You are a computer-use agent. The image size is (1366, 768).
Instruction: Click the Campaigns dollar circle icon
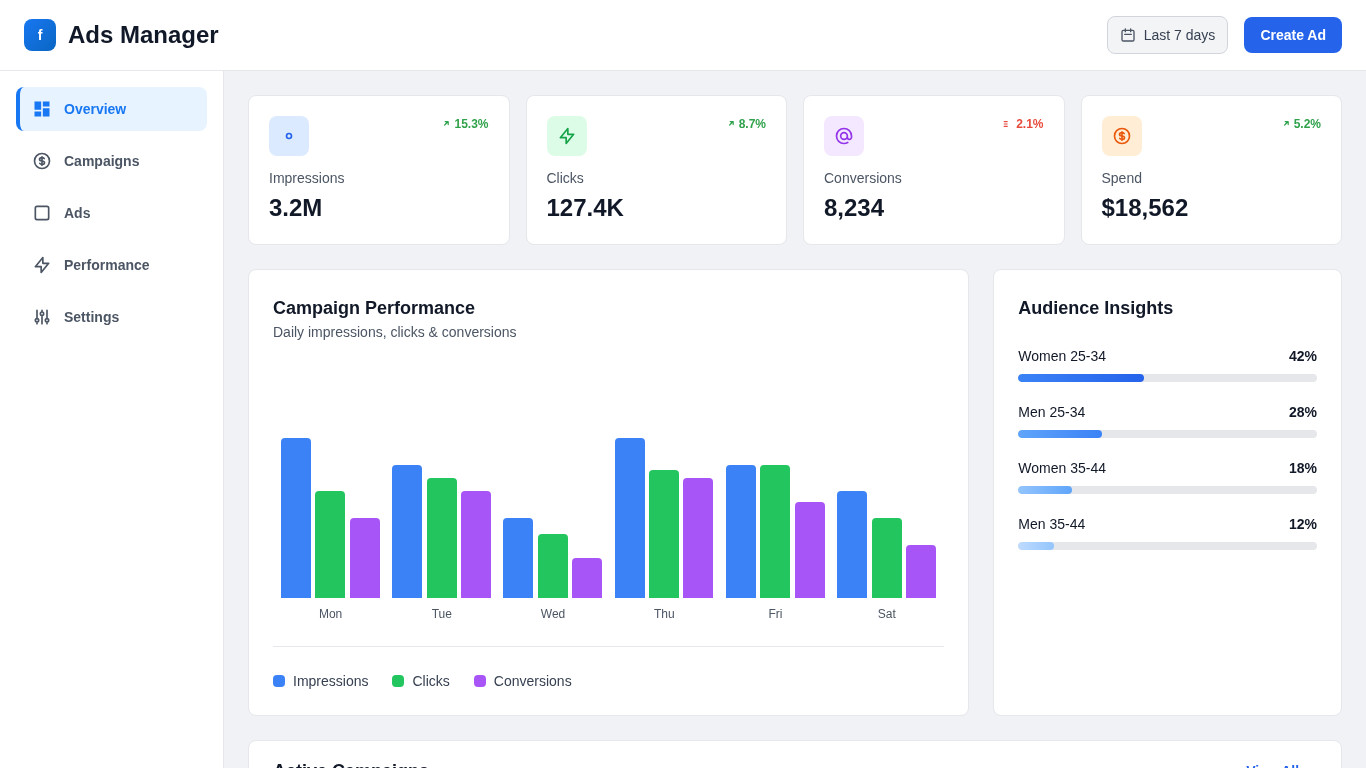pyautogui.click(x=42, y=161)
